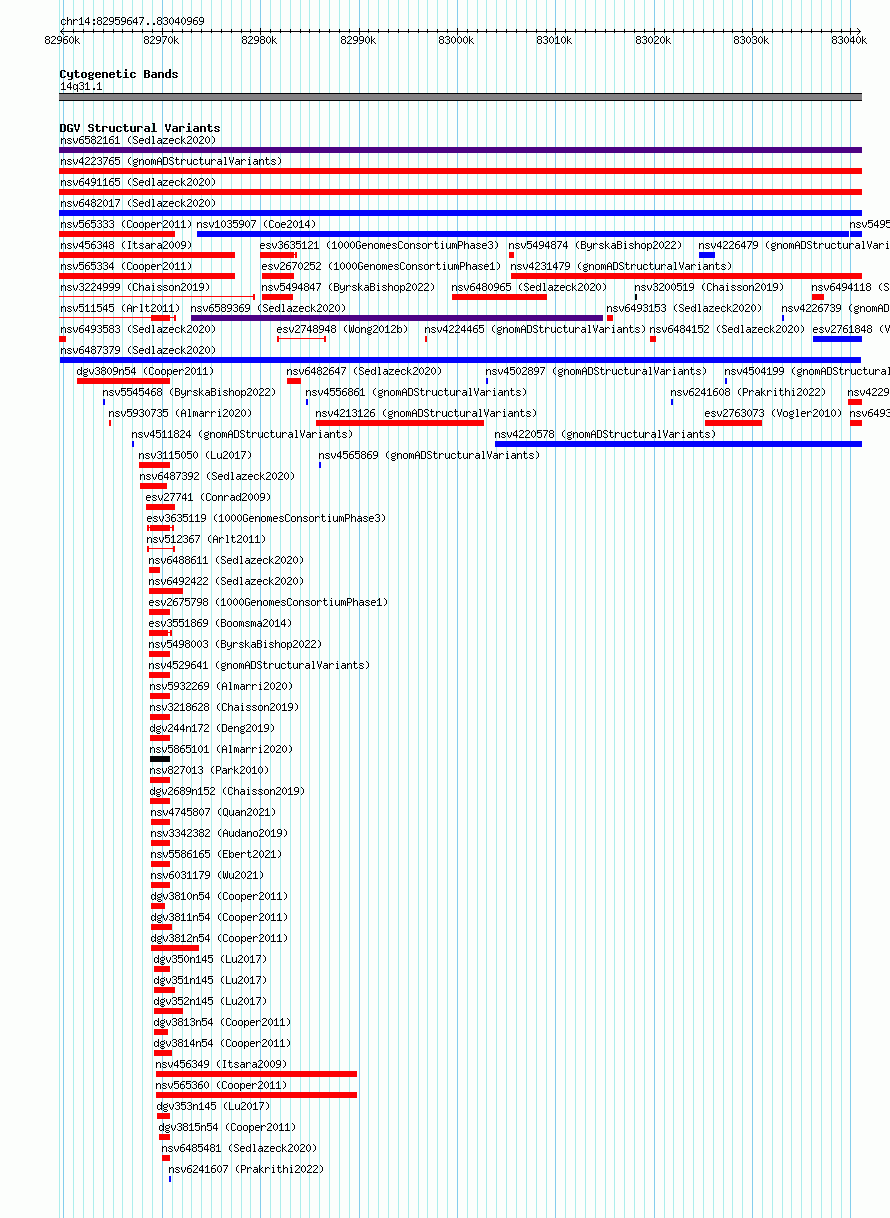This screenshot has height=1218, width=890.
Task: Click nsv5494874 (ByrskaBishop2022) label
Action: click(595, 245)
